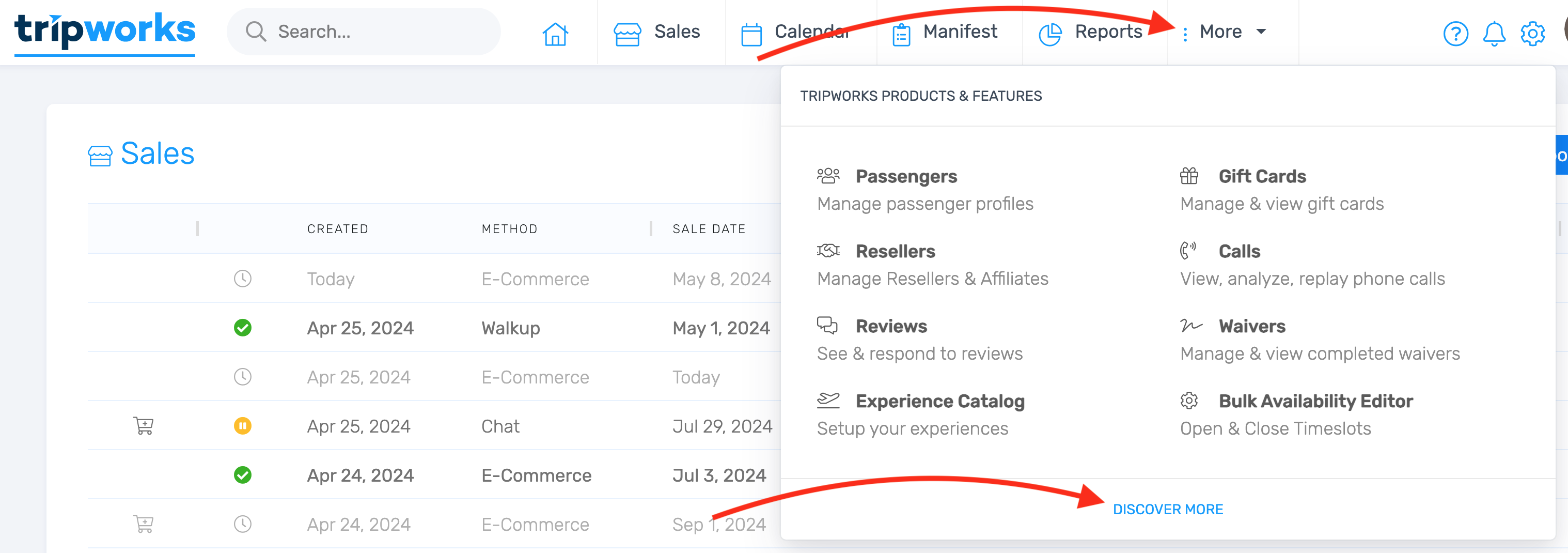Click the 'Jul 3, 2024' sale date
The width and height of the screenshot is (1568, 553).
719,475
